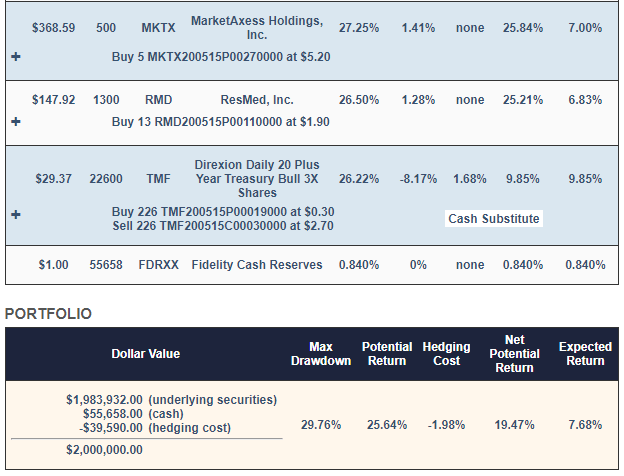
Task: Expand the MKTX row plus sign
Action: point(15,58)
